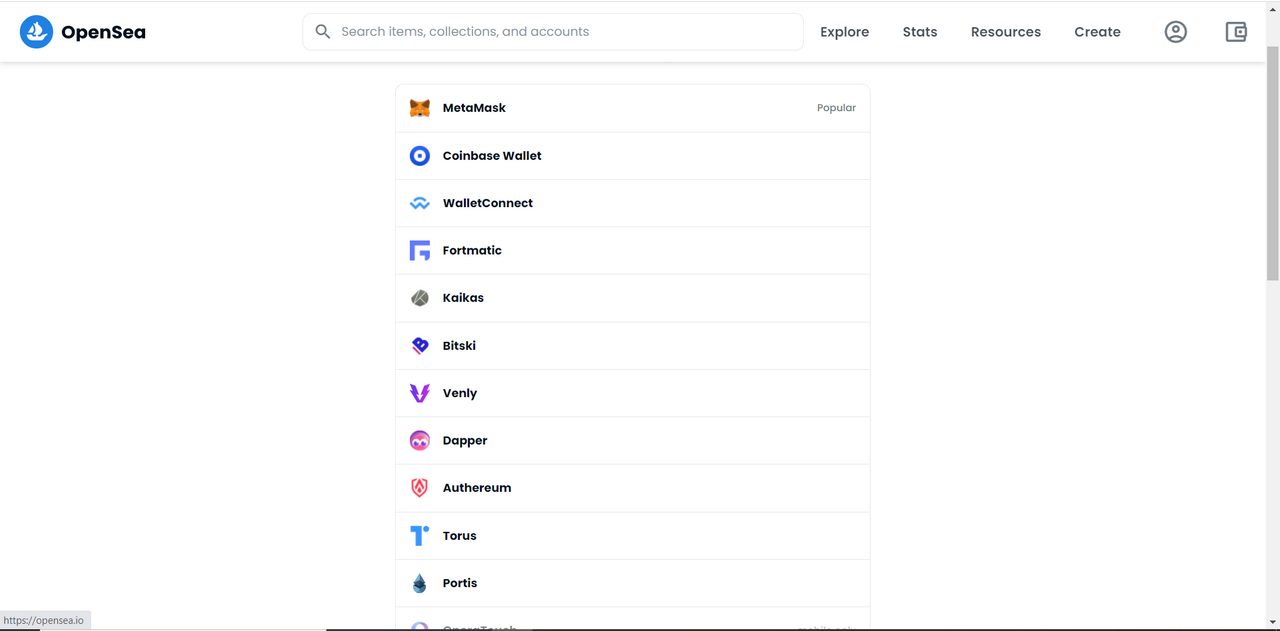The height and width of the screenshot is (631, 1280).
Task: Click the WalletConnect wave icon
Action: [x=420, y=203]
